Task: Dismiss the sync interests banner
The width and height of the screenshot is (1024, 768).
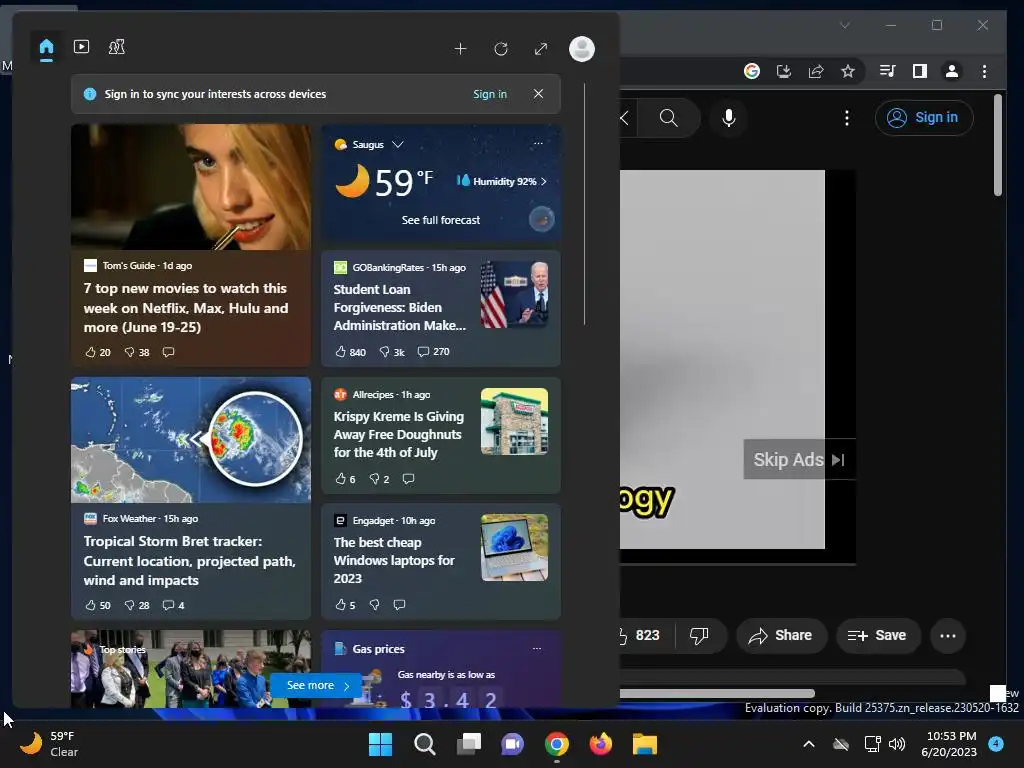Action: pos(538,94)
